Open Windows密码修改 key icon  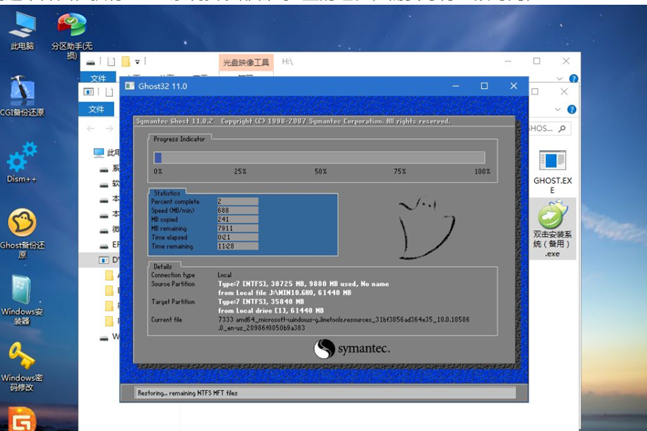[22, 367]
